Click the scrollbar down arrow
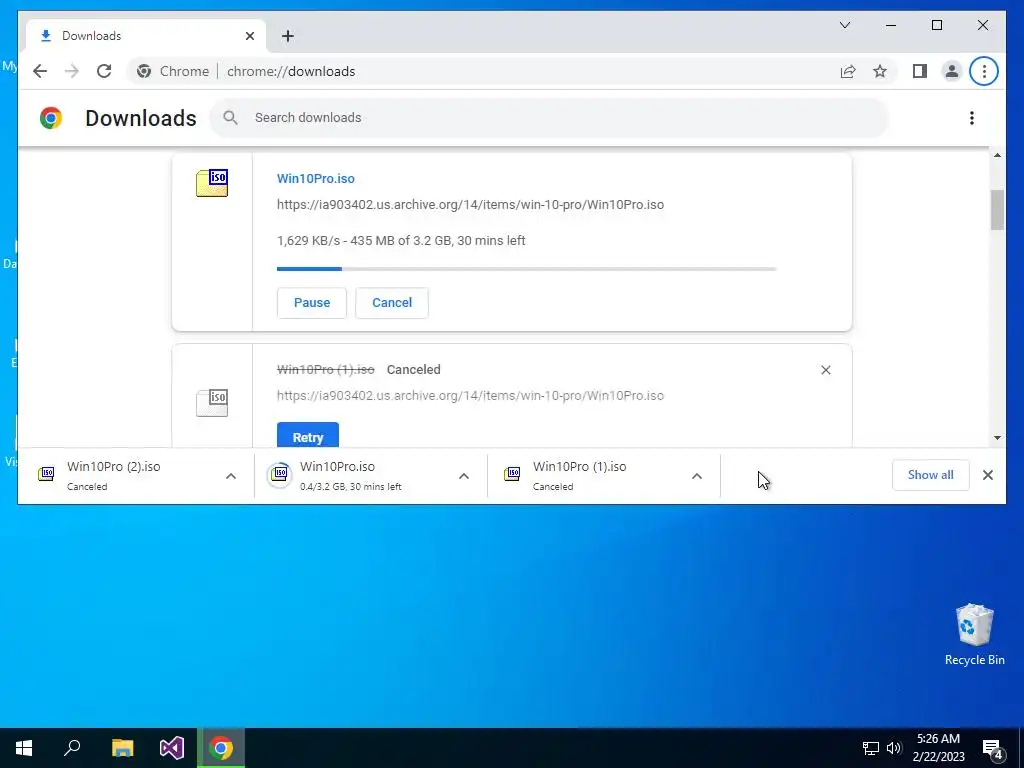The width and height of the screenshot is (1024, 768). (x=997, y=438)
